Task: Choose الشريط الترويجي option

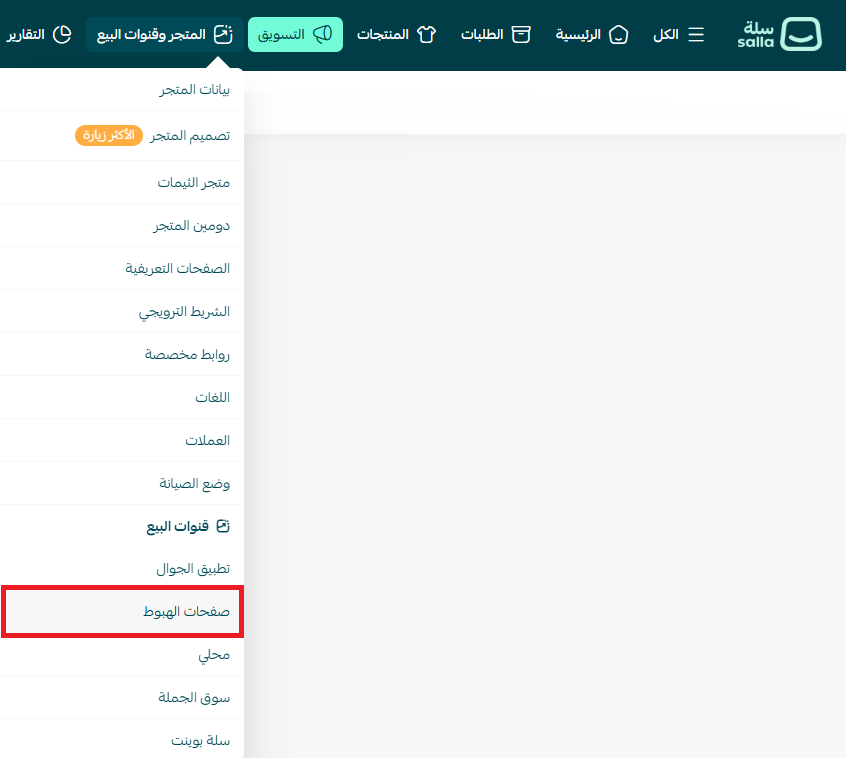Action: (x=122, y=311)
